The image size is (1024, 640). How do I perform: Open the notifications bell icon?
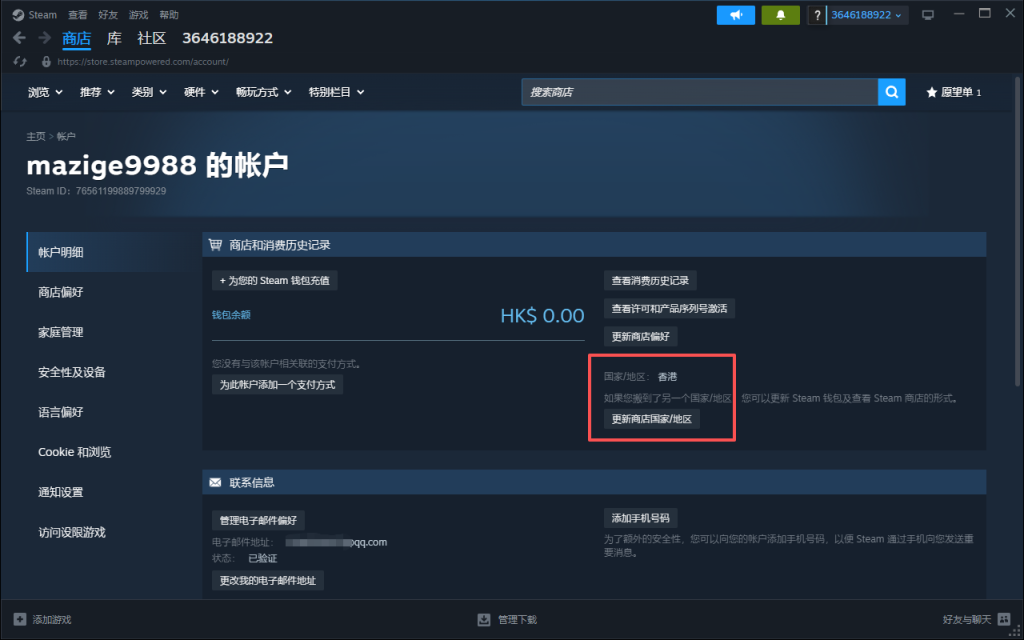point(780,15)
